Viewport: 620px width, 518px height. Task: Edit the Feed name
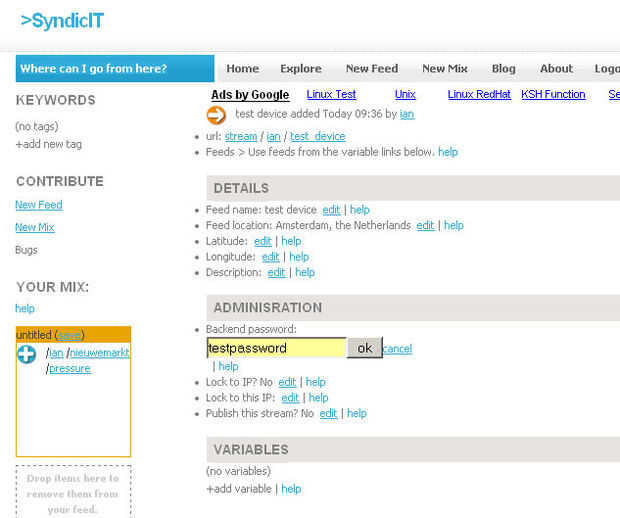coord(331,210)
